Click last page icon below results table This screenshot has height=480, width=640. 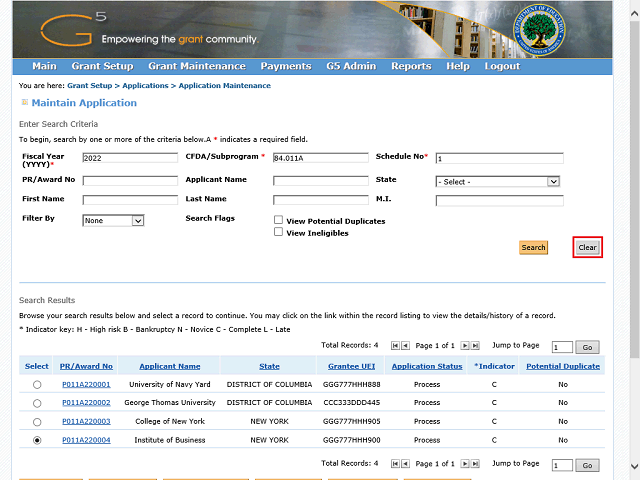point(475,464)
